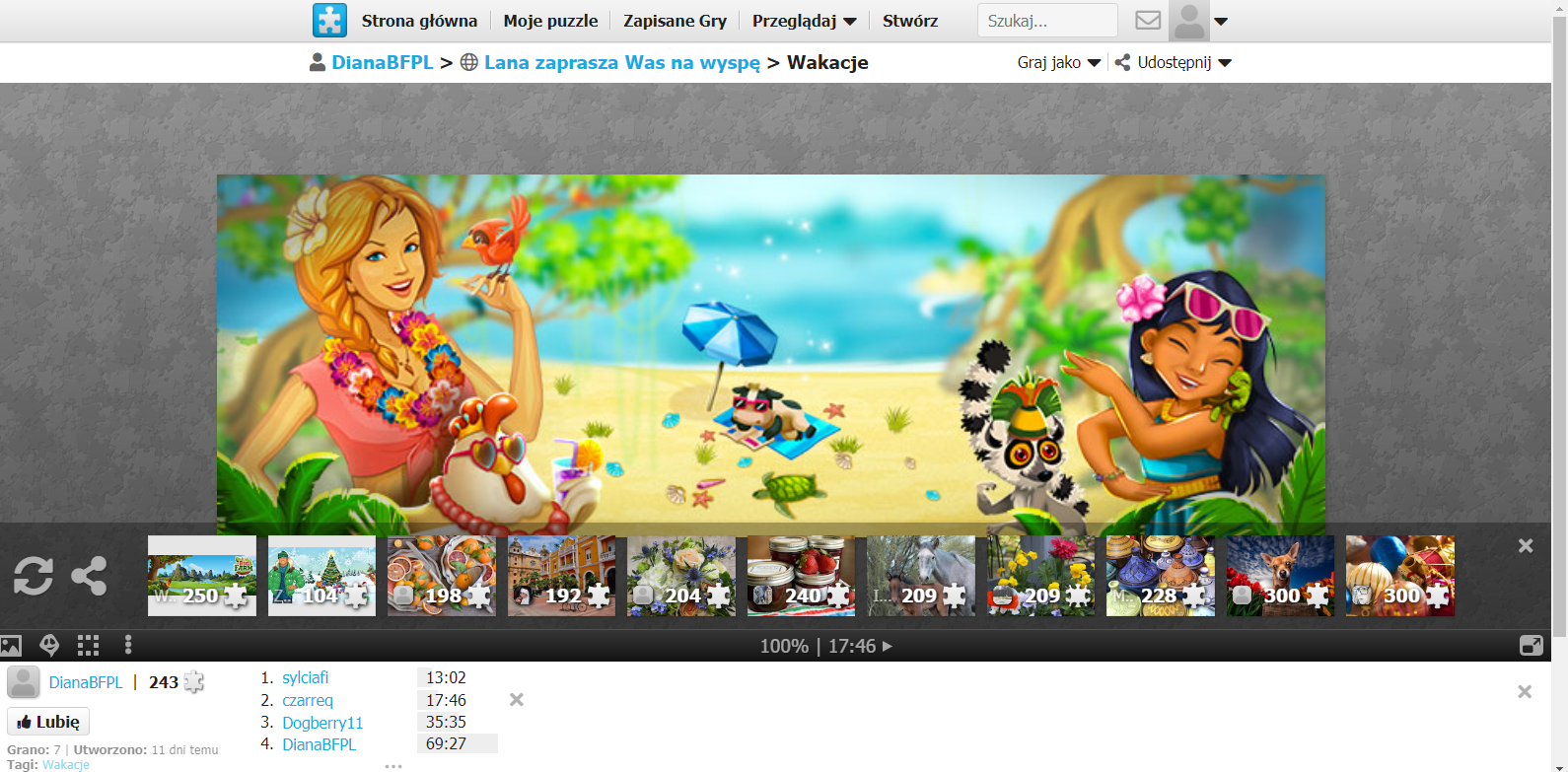
Task: Expand the Graj jako dropdown
Action: point(1058,62)
